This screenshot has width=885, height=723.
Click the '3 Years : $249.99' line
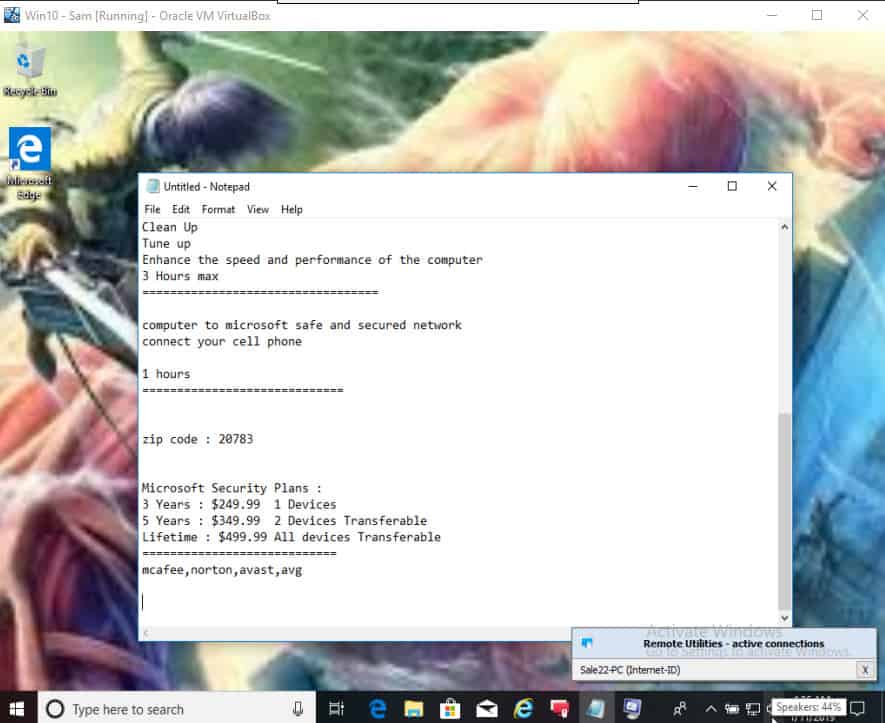239,504
